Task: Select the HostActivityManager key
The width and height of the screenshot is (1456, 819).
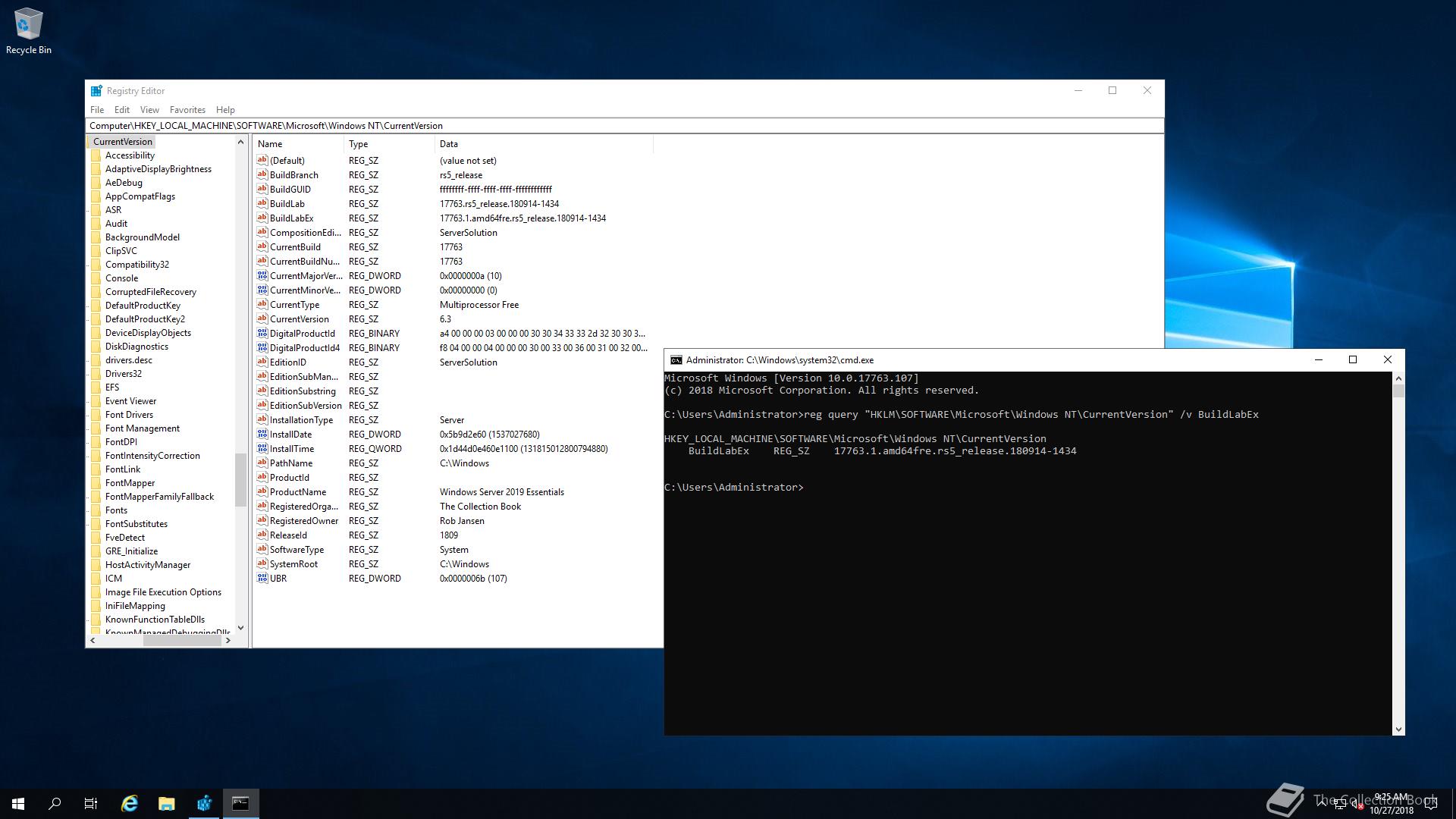Action: [148, 565]
